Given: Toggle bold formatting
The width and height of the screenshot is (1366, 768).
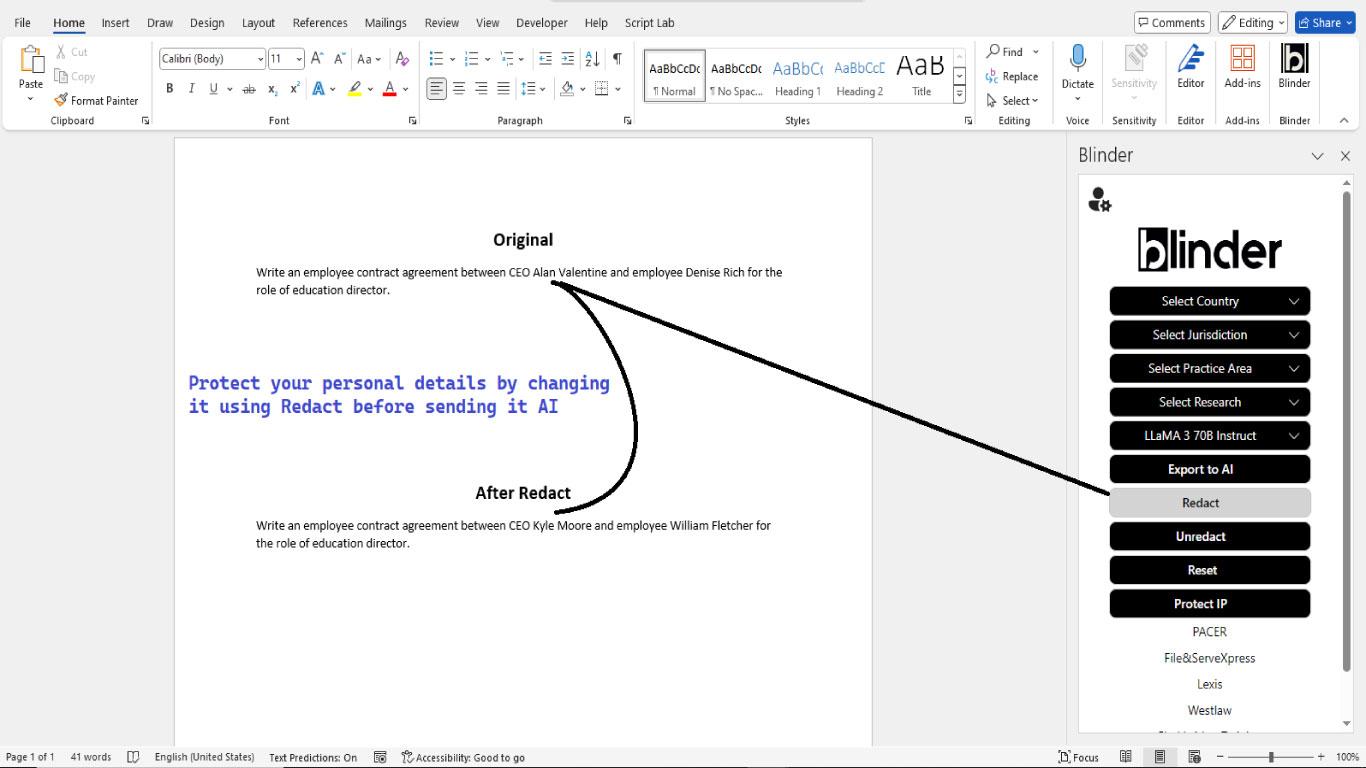Looking at the screenshot, I should click(x=169, y=88).
